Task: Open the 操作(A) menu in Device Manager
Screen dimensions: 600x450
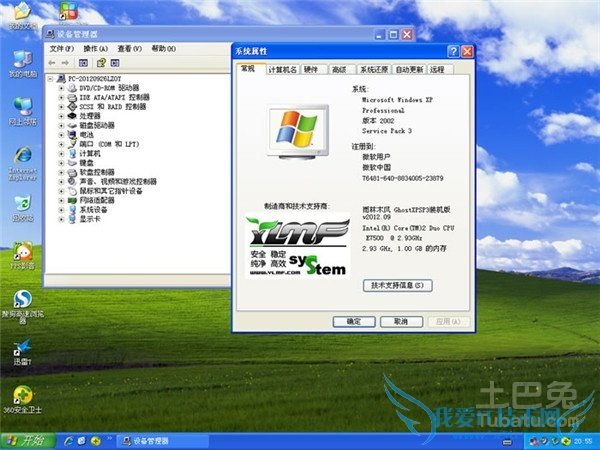Action: (x=96, y=49)
